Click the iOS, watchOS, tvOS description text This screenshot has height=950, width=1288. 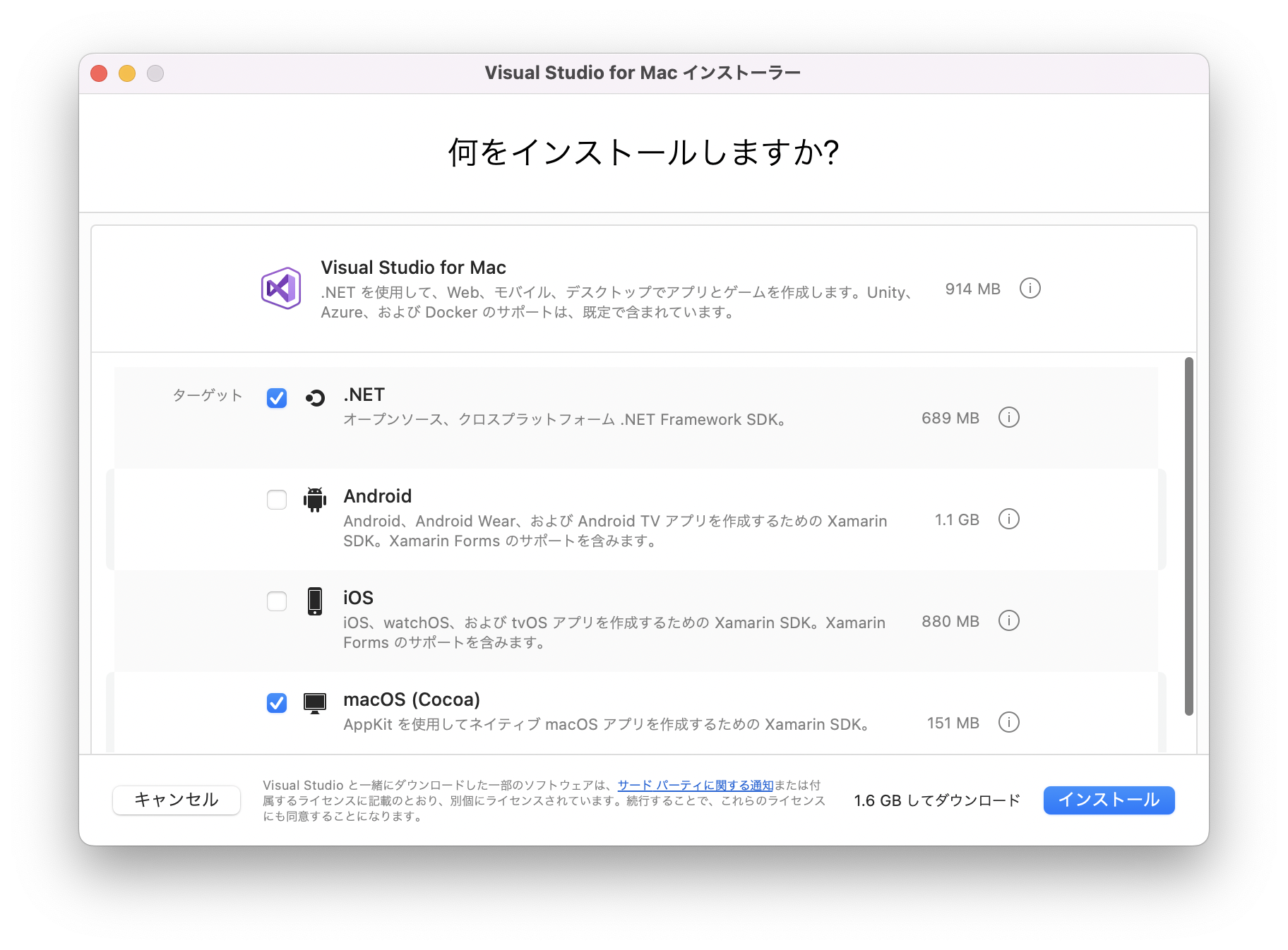point(614,632)
